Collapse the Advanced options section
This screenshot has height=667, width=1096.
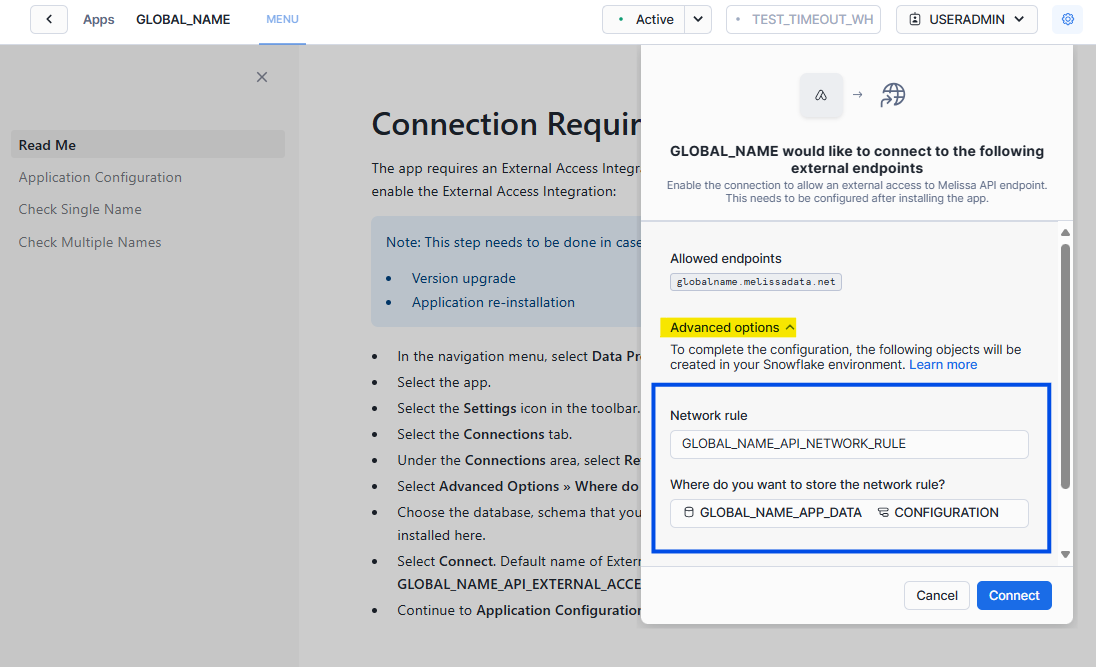click(x=732, y=327)
